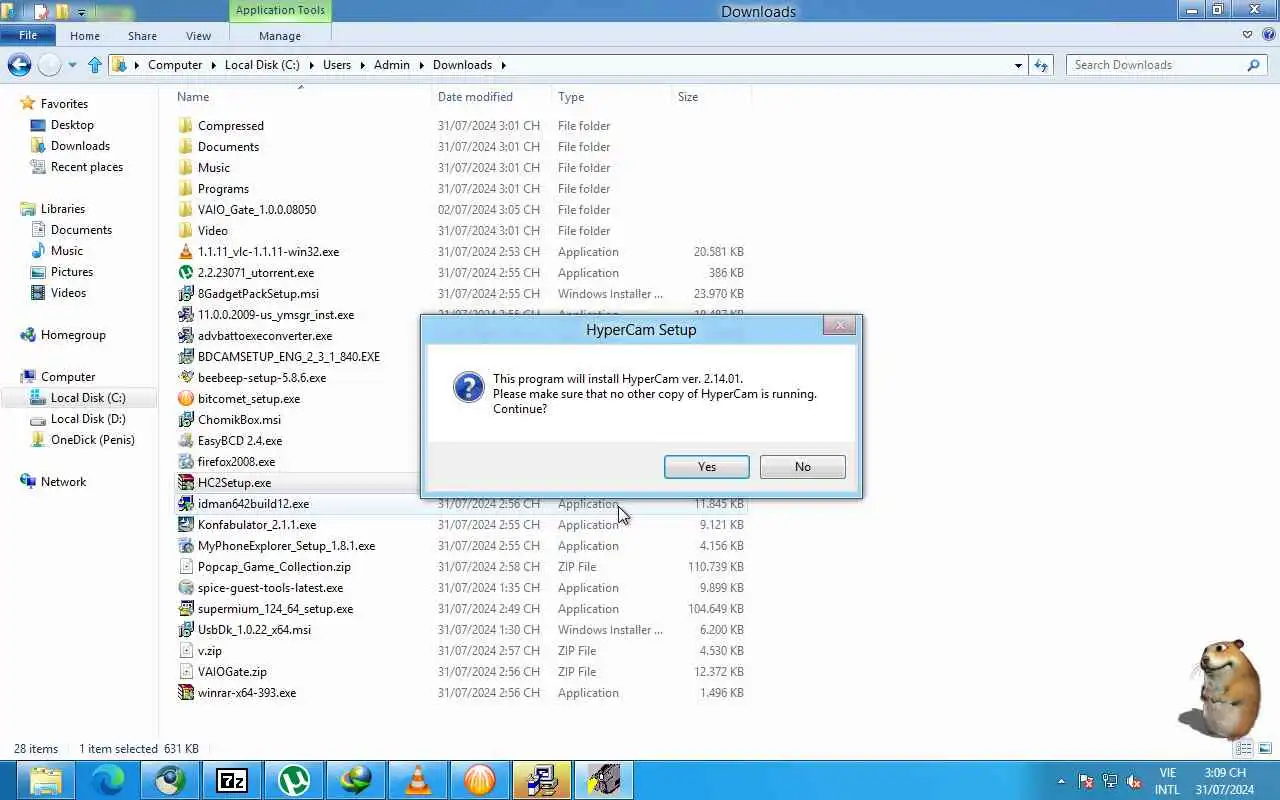This screenshot has height=800, width=1280.
Task: Switch to the View ribbon tab
Action: pyautogui.click(x=198, y=36)
